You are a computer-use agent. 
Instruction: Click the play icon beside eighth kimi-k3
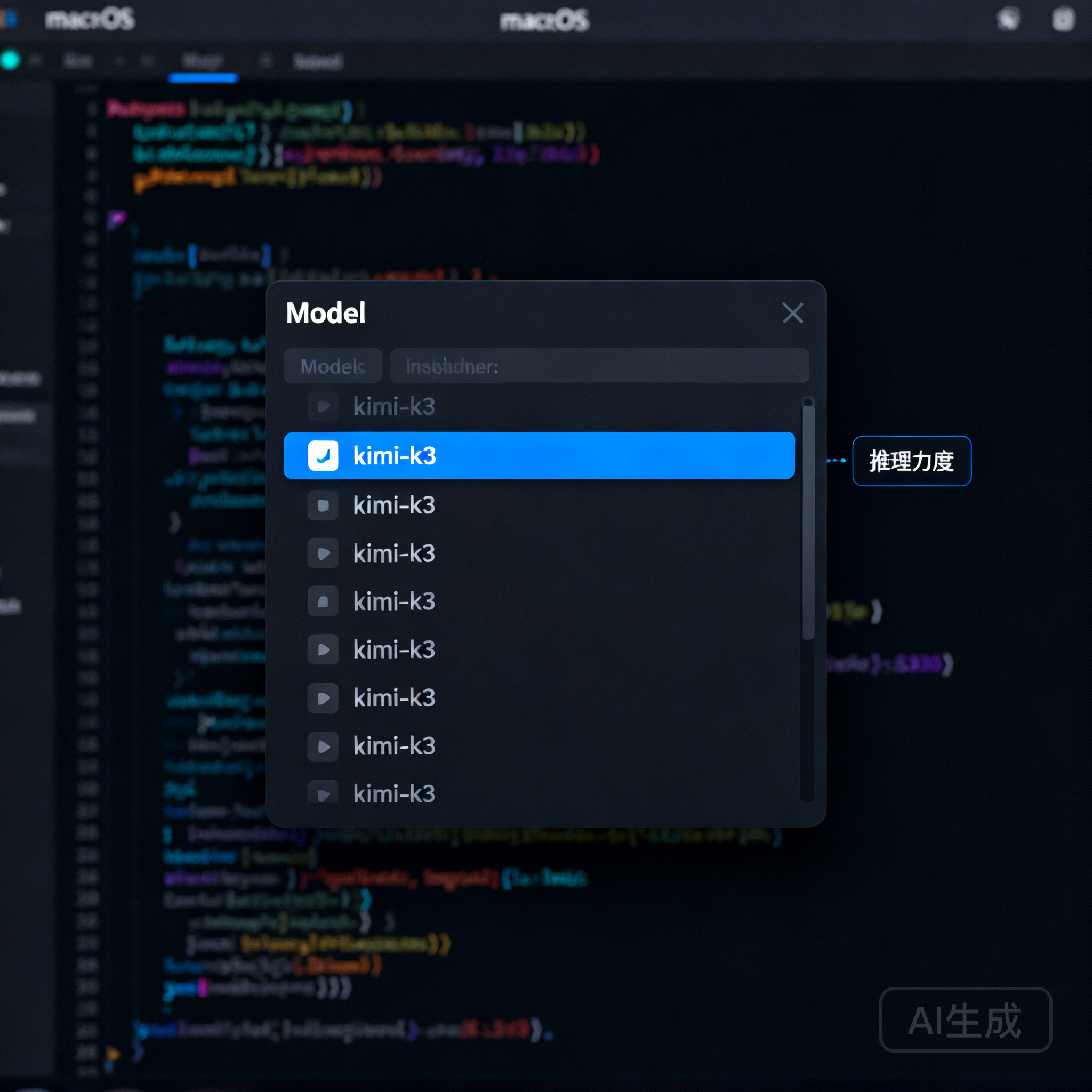[x=323, y=746]
